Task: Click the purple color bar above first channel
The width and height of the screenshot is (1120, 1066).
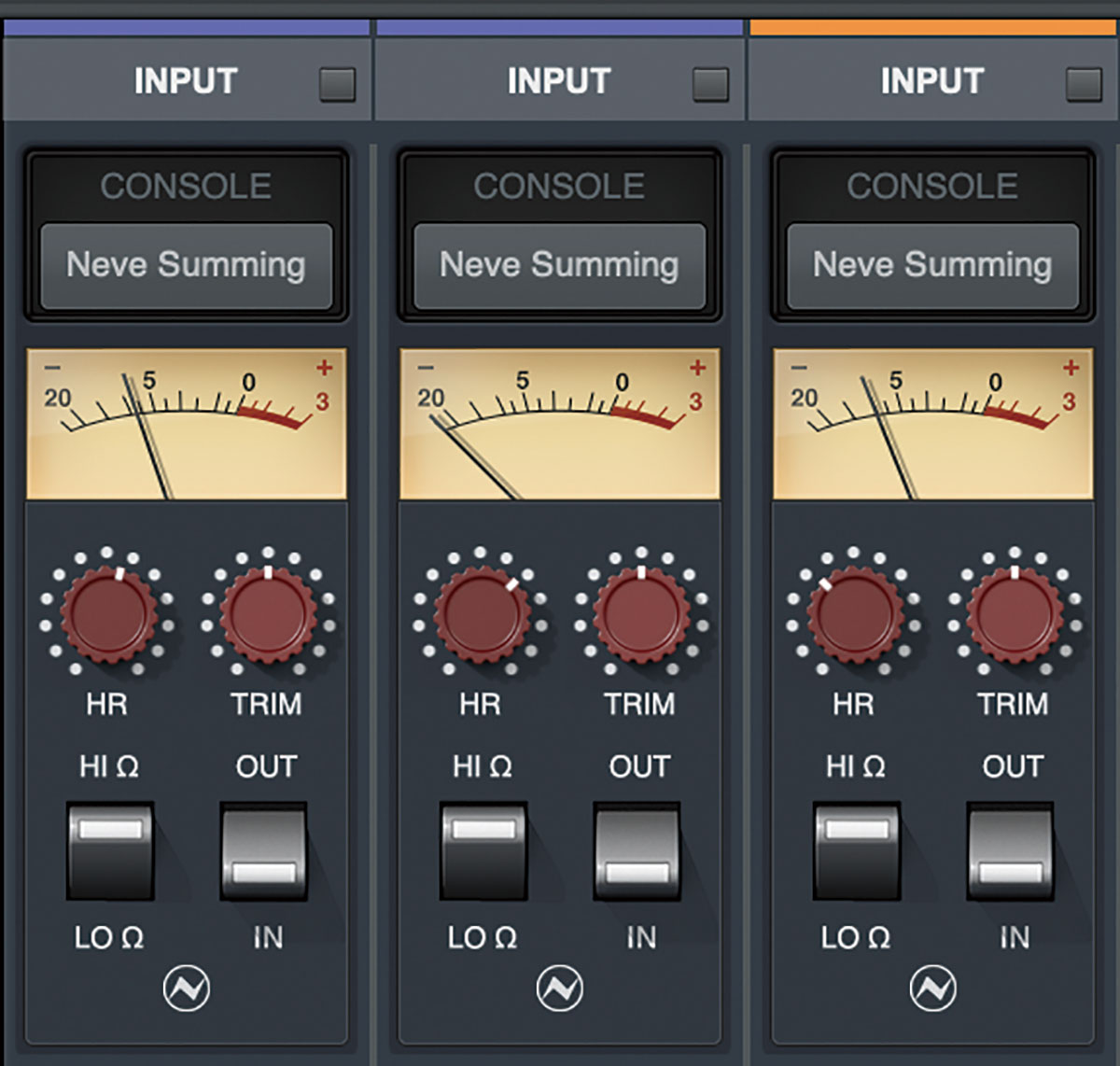Action: [x=187, y=28]
